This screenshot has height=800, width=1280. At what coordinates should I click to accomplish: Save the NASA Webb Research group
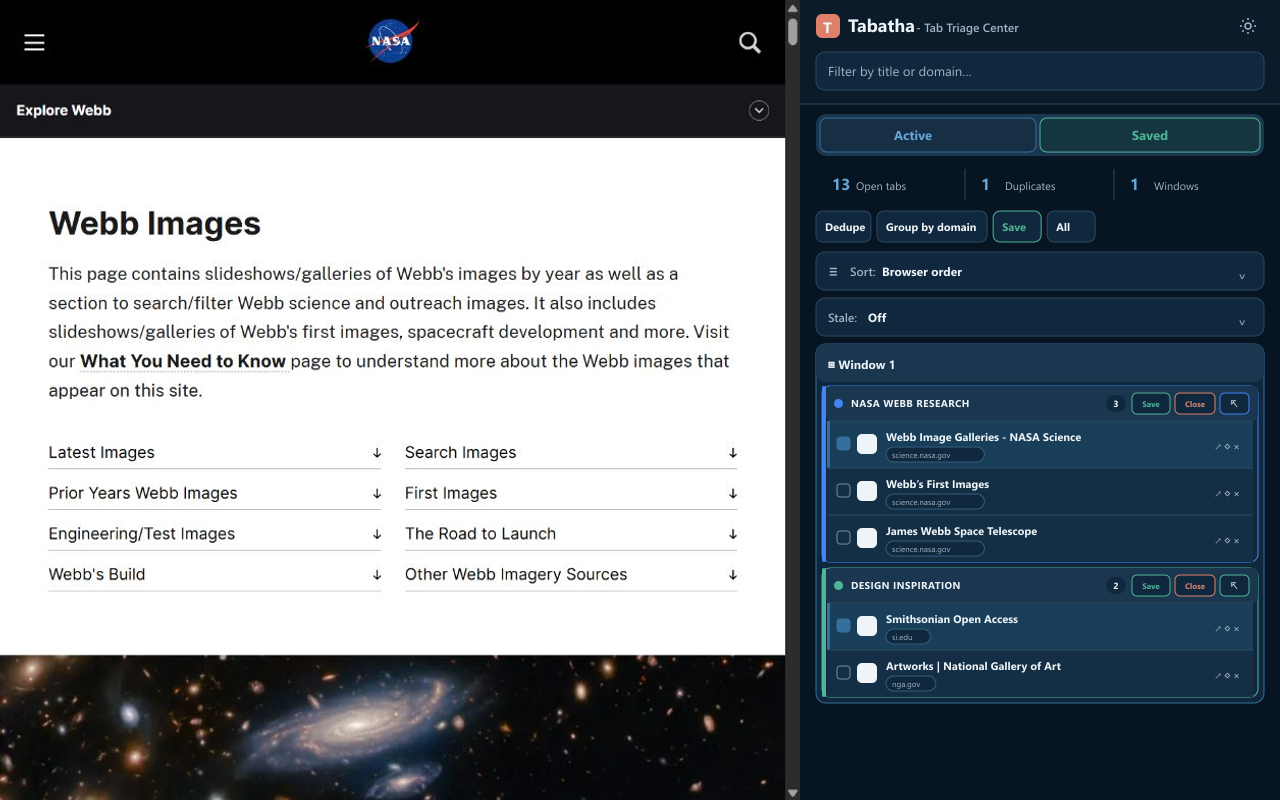point(1151,404)
